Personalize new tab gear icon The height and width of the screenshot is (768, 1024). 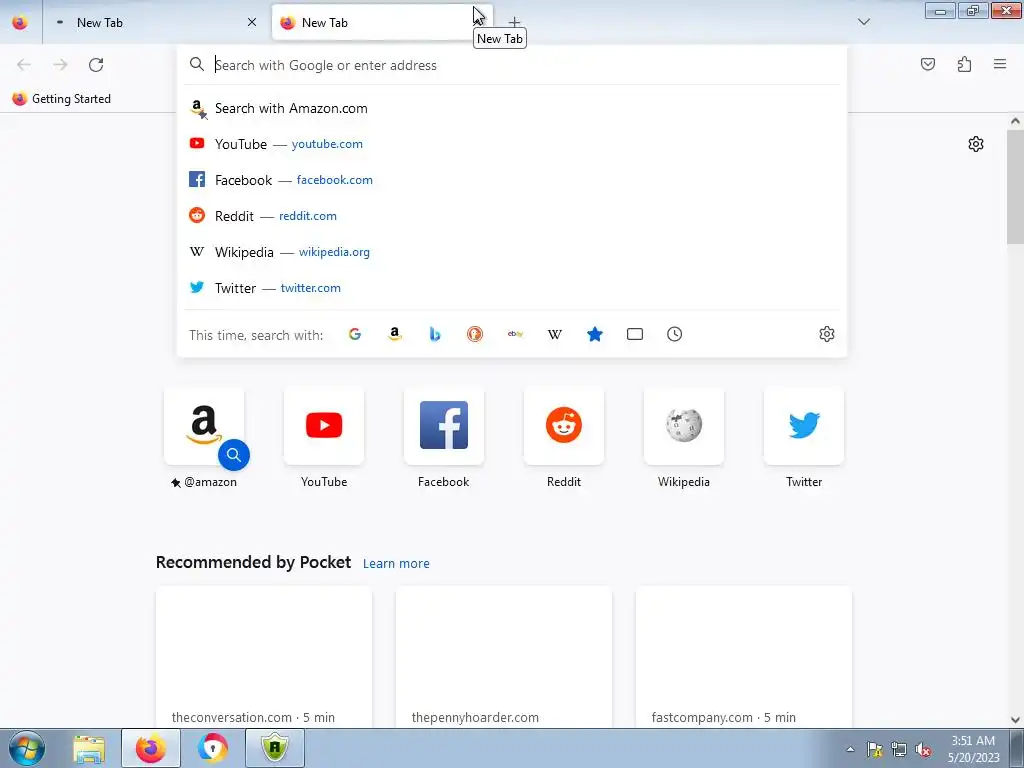(x=976, y=144)
